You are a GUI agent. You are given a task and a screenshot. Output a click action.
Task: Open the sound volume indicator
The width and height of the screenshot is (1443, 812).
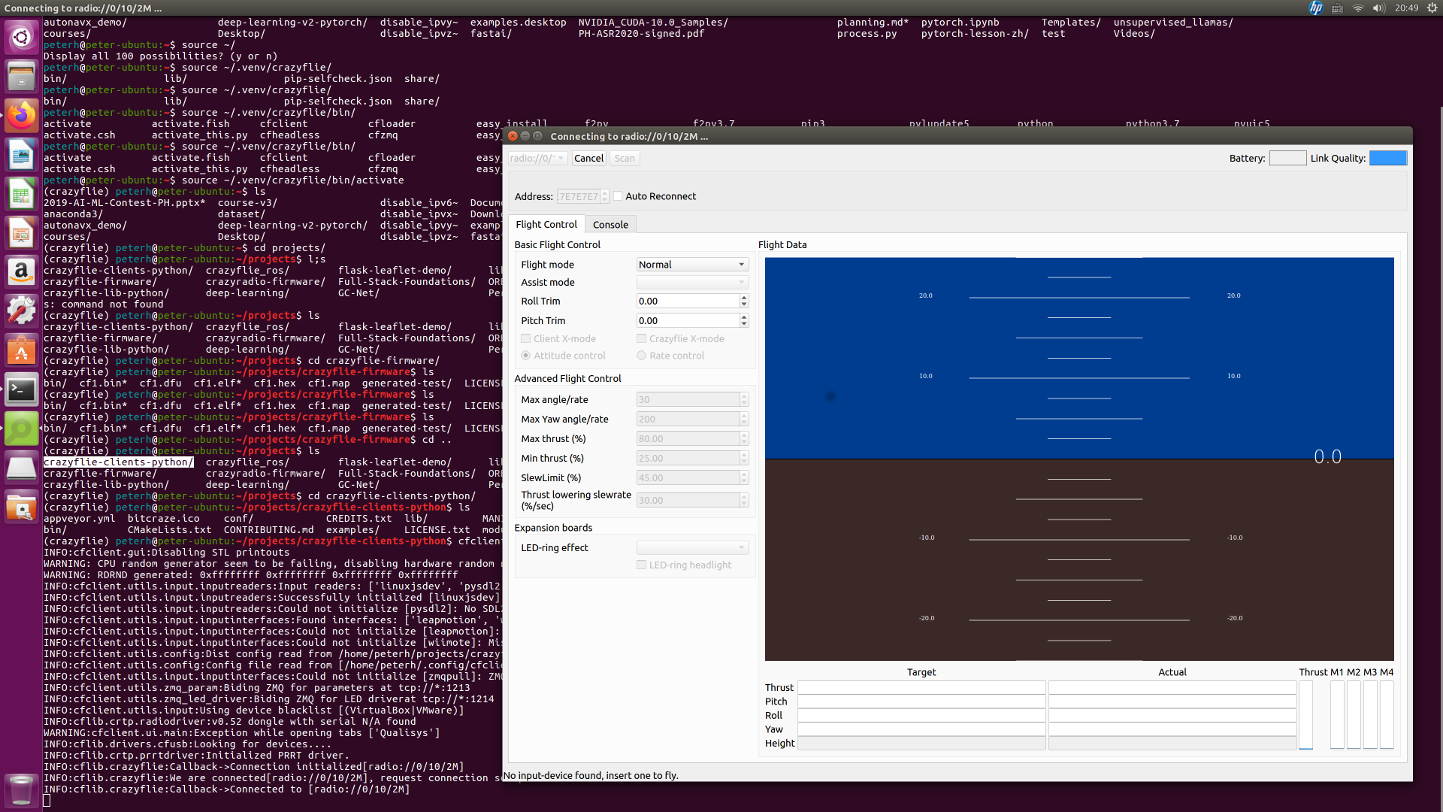[x=1378, y=8]
